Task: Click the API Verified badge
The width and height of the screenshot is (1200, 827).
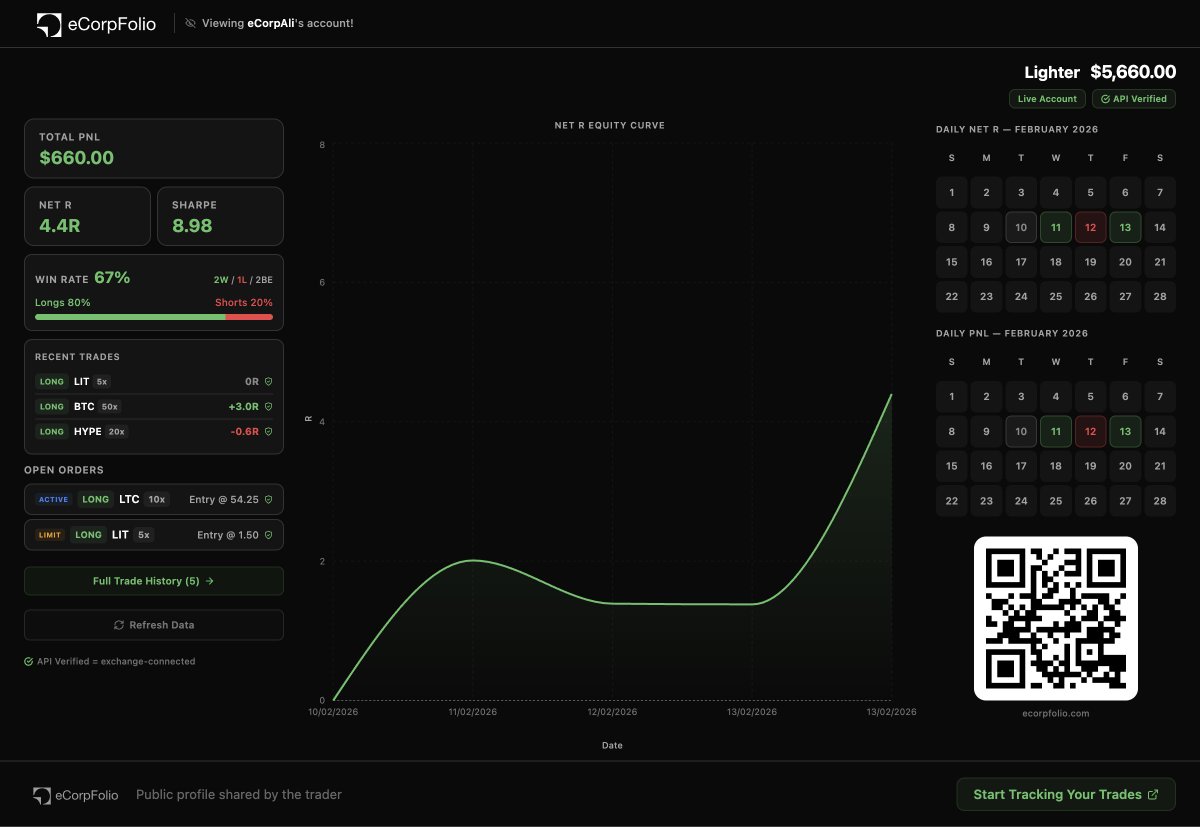Action: (1134, 99)
